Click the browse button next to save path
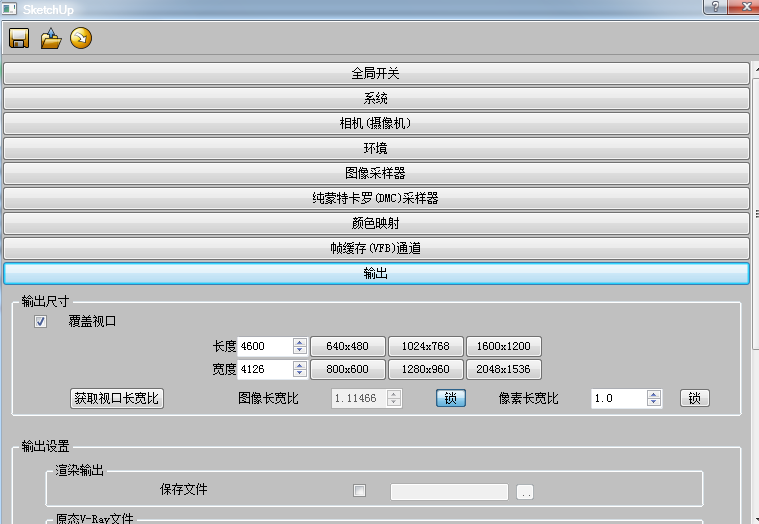Viewport: 759px width, 524px height. 525,492
